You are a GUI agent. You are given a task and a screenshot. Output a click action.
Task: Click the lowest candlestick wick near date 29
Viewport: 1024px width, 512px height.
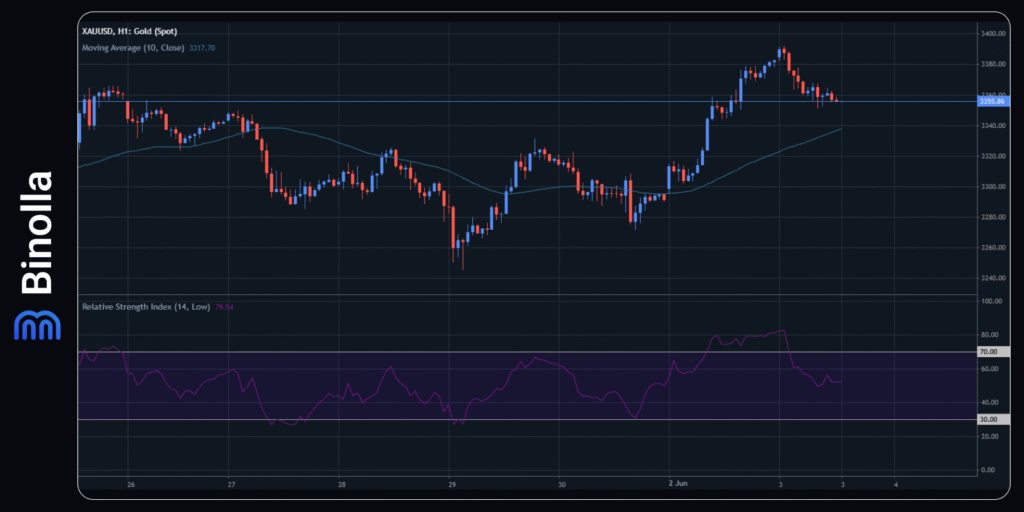pyautogui.click(x=463, y=264)
